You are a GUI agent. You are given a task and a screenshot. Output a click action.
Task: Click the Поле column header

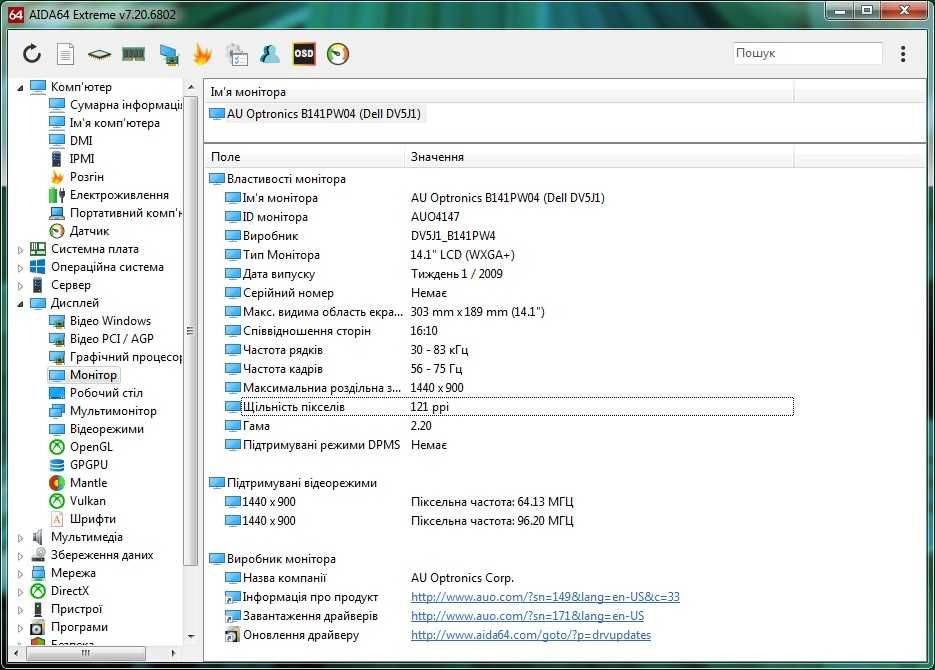(x=305, y=157)
